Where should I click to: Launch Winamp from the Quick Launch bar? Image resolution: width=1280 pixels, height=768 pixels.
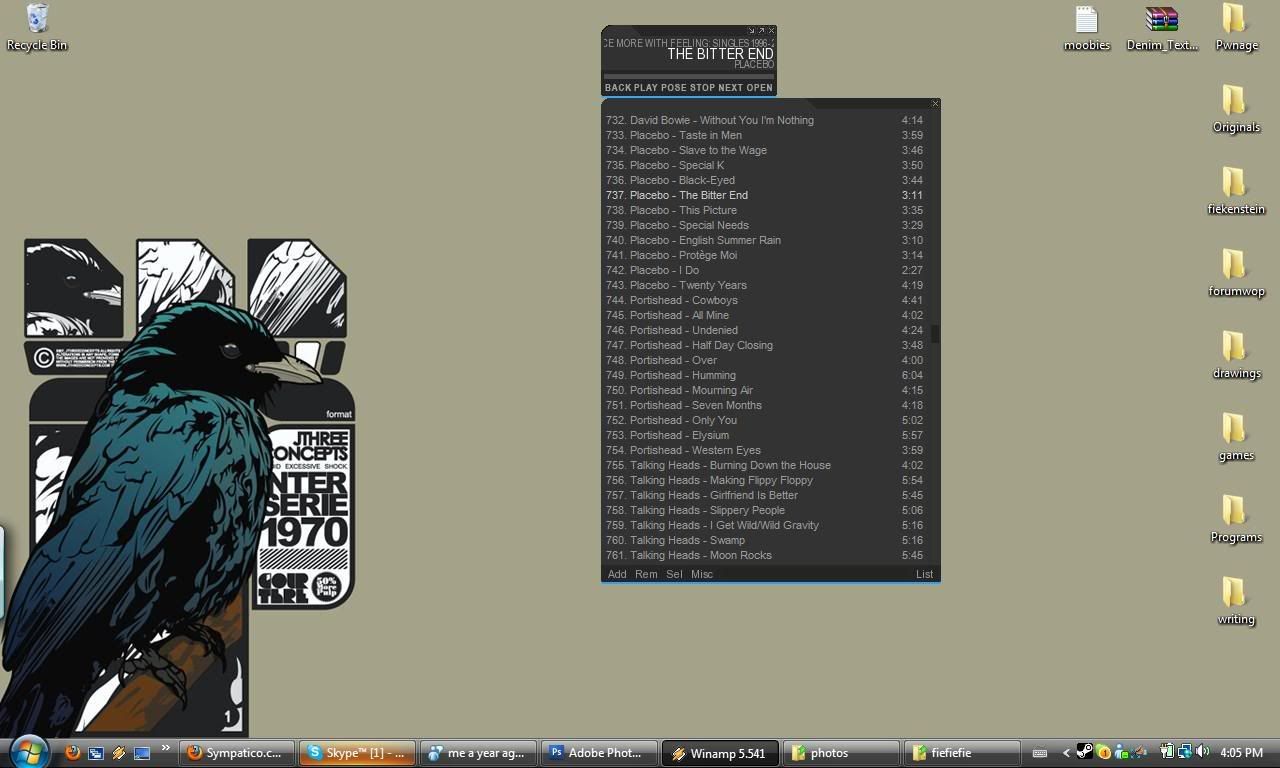point(119,753)
